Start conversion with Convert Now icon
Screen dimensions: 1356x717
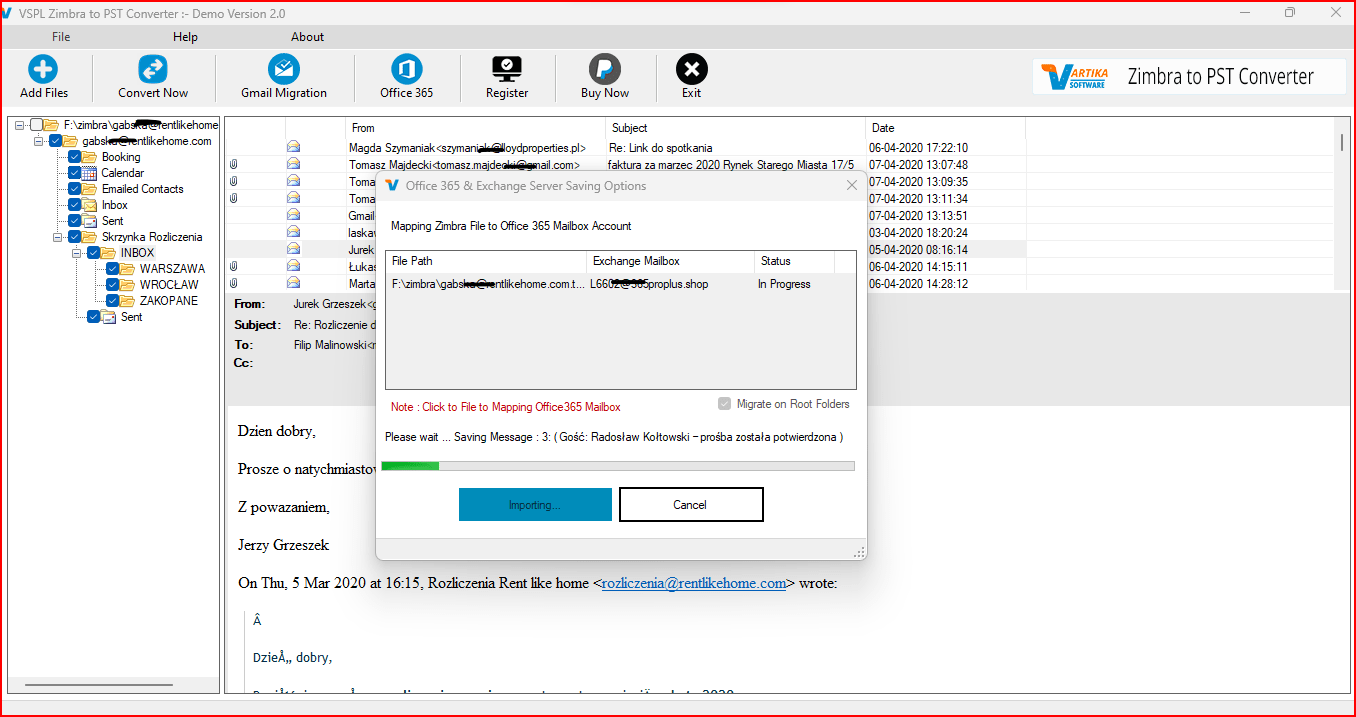coord(153,69)
